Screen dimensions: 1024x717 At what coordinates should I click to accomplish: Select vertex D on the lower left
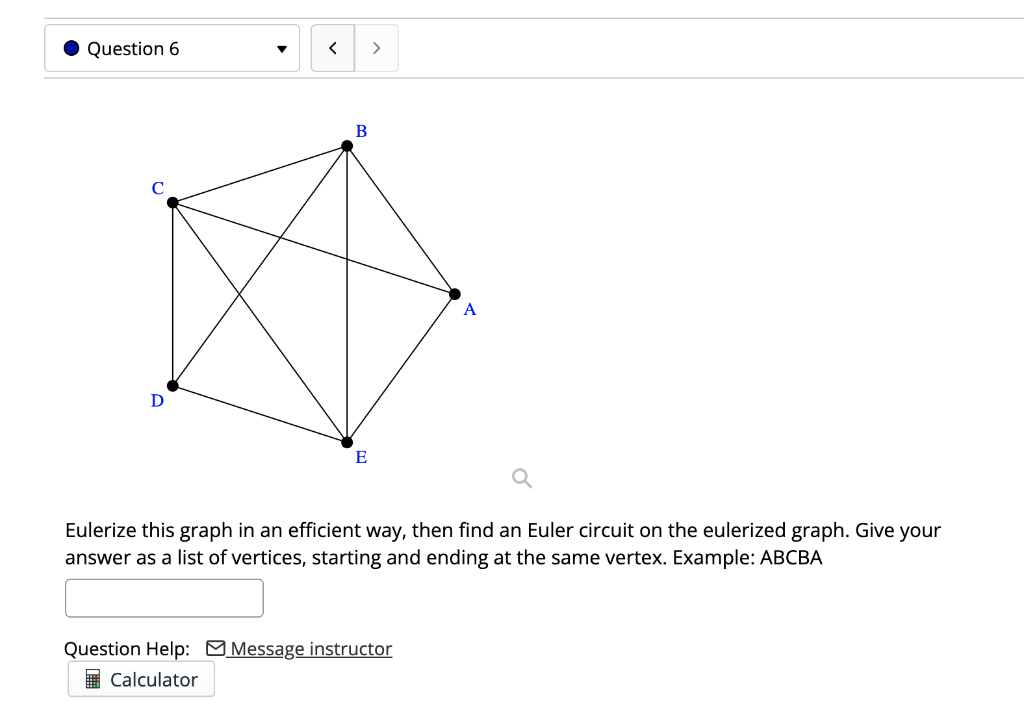point(174,384)
